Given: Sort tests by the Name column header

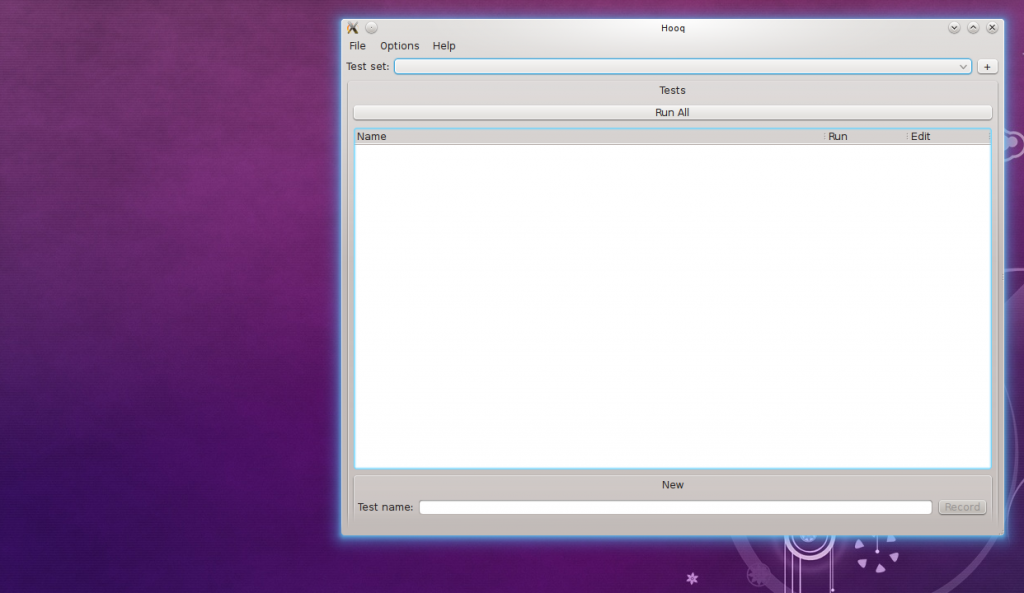Looking at the screenshot, I should click(588, 136).
